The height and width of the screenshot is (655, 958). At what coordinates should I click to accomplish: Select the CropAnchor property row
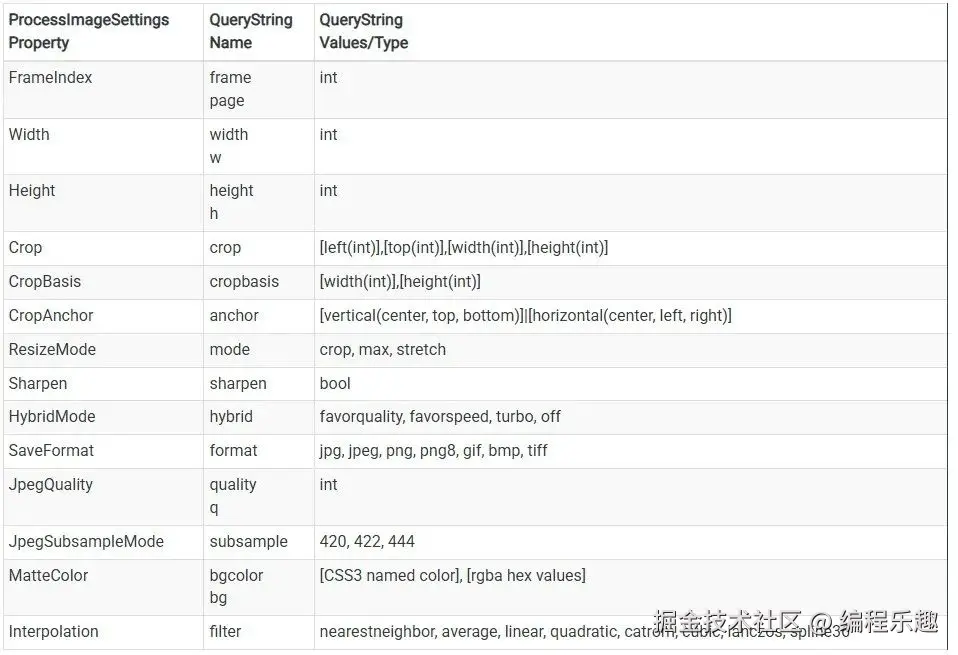coord(51,316)
